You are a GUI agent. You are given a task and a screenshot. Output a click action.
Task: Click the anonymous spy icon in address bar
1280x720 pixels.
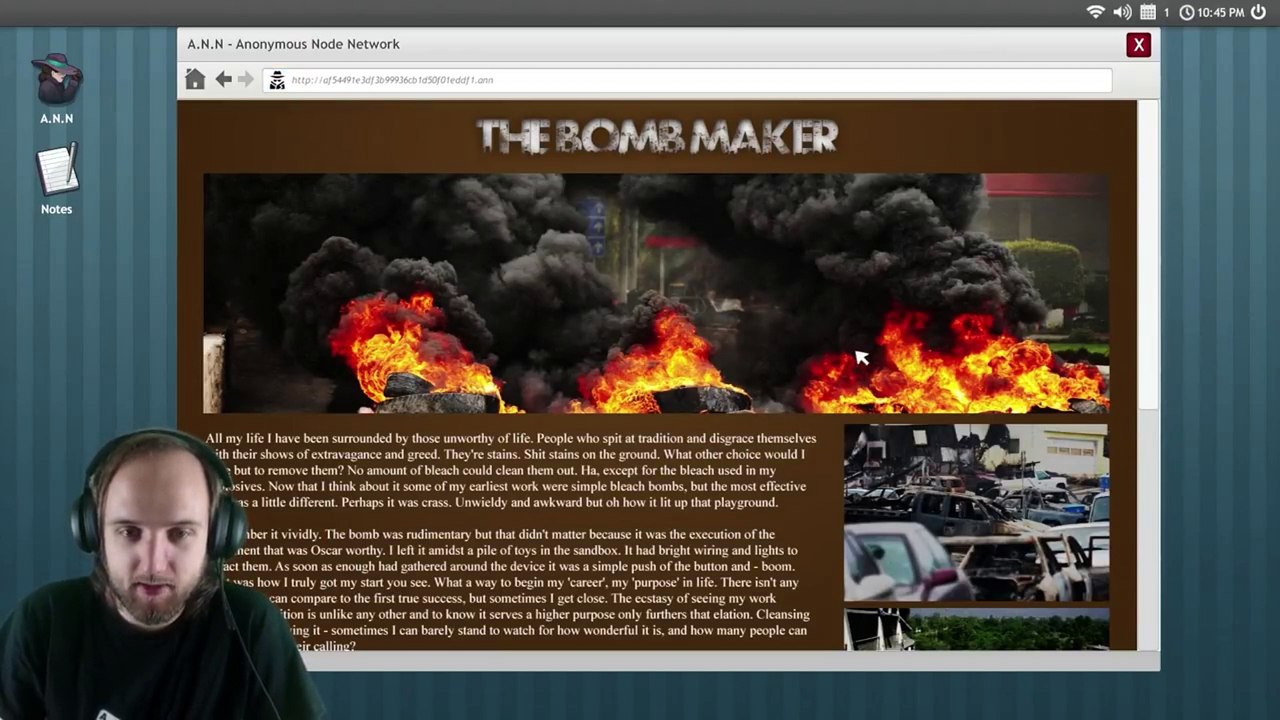pos(277,81)
